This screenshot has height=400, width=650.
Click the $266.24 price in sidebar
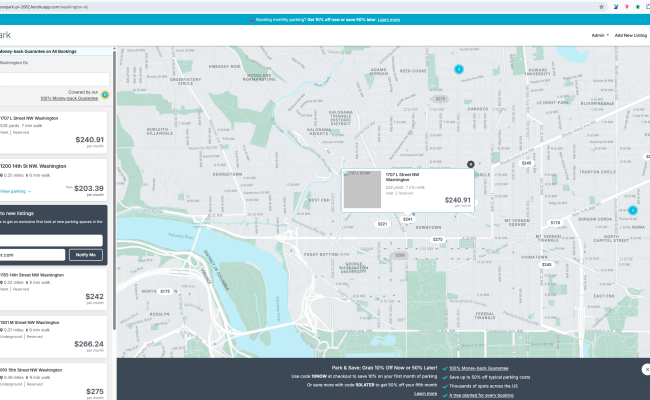click(89, 344)
